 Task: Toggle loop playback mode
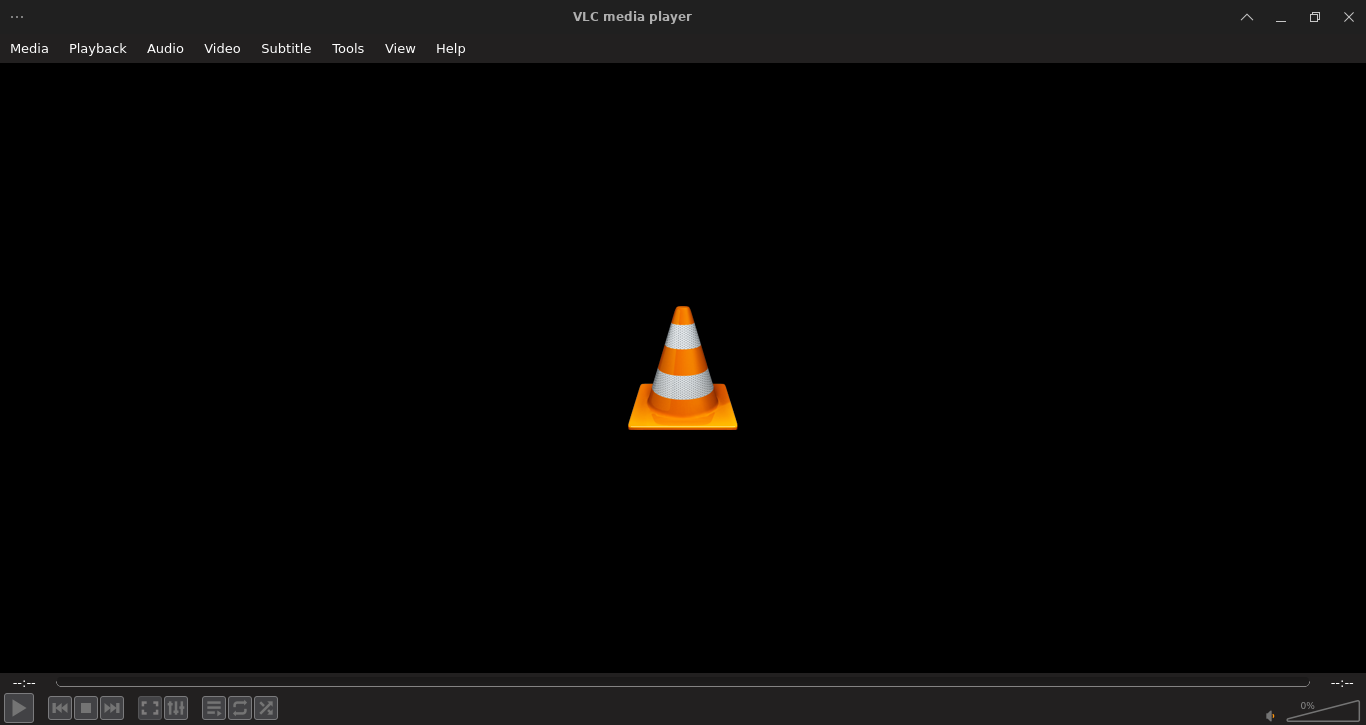240,707
